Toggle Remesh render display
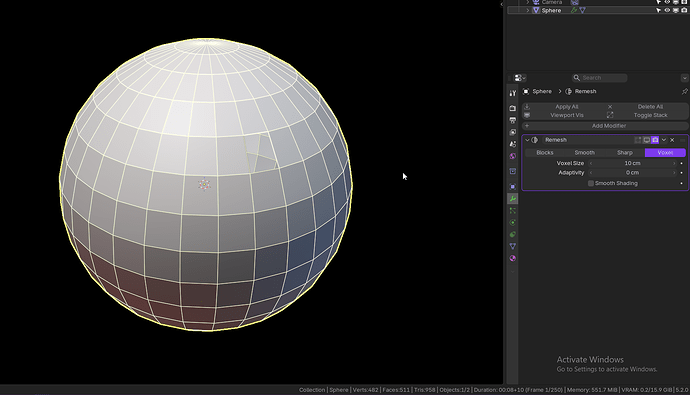The width and height of the screenshot is (690, 395). pyautogui.click(x=655, y=140)
